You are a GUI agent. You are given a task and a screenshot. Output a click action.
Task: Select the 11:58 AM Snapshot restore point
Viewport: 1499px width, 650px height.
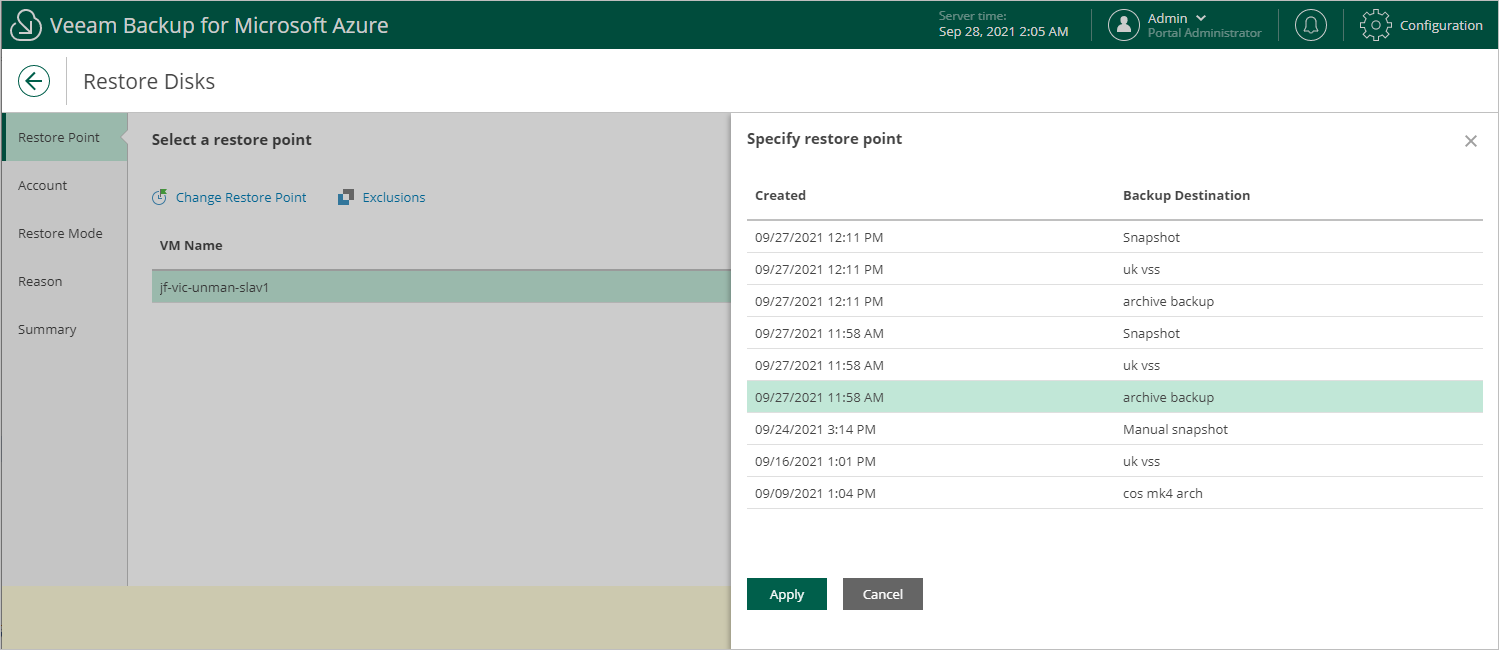click(1115, 333)
